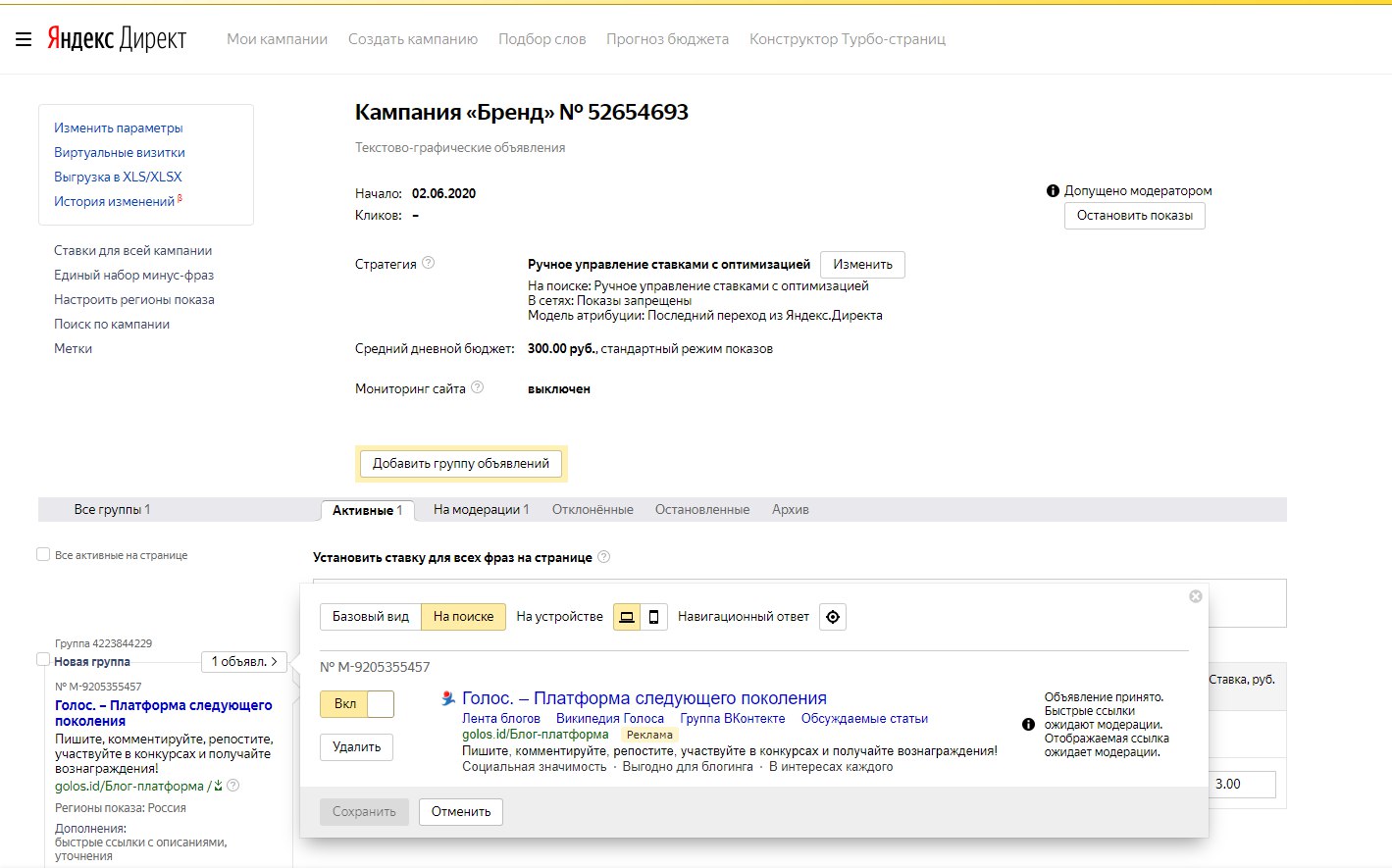This screenshot has width=1392, height=868.
Task: Click Отменить button
Action: coord(461,812)
